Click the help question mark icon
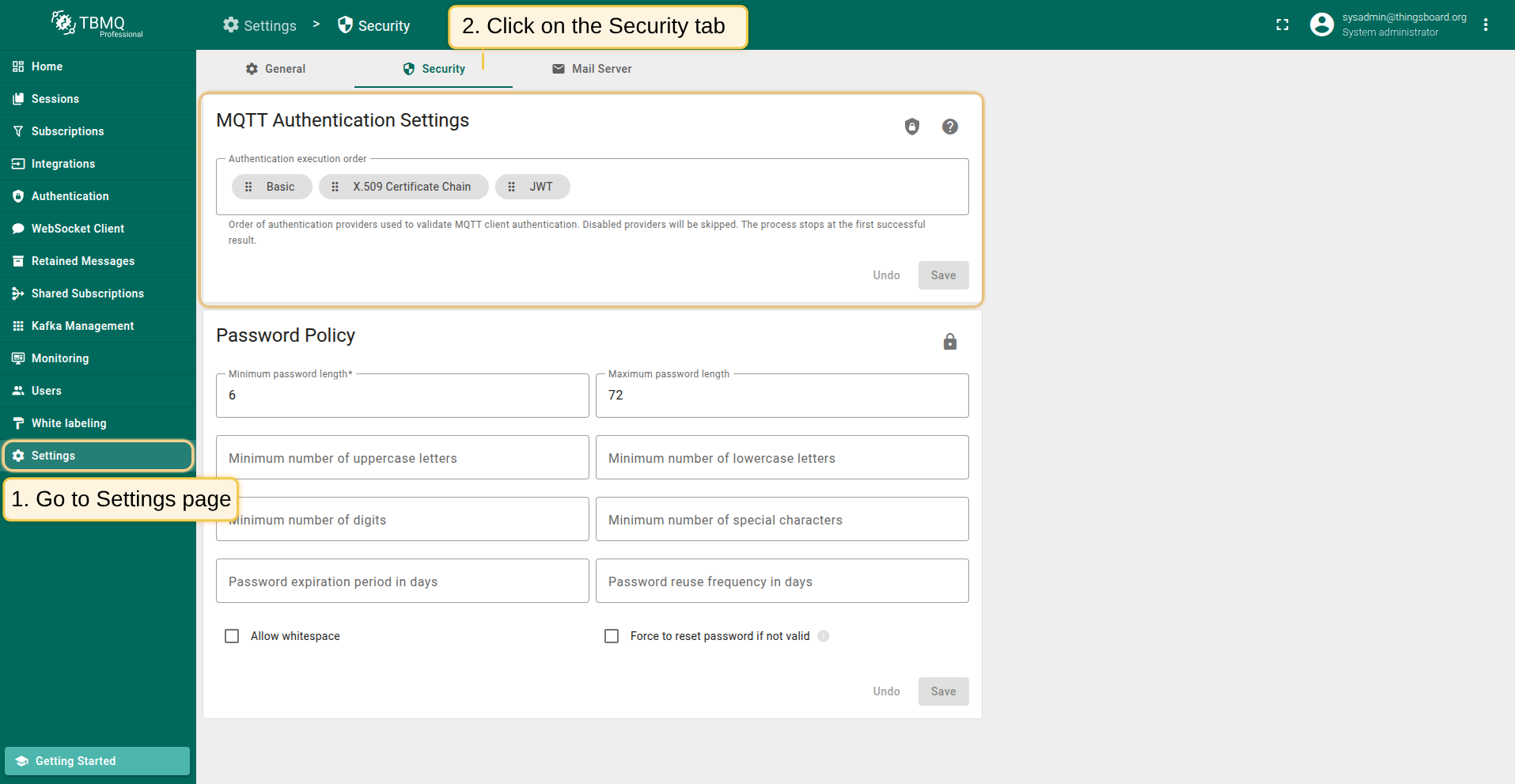This screenshot has width=1515, height=784. (x=950, y=127)
